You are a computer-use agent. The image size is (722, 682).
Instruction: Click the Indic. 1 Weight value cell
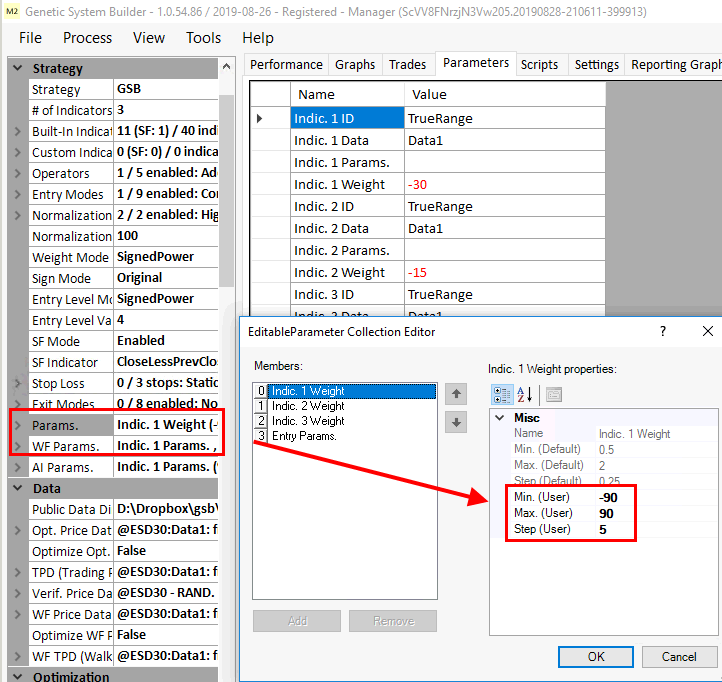504,184
